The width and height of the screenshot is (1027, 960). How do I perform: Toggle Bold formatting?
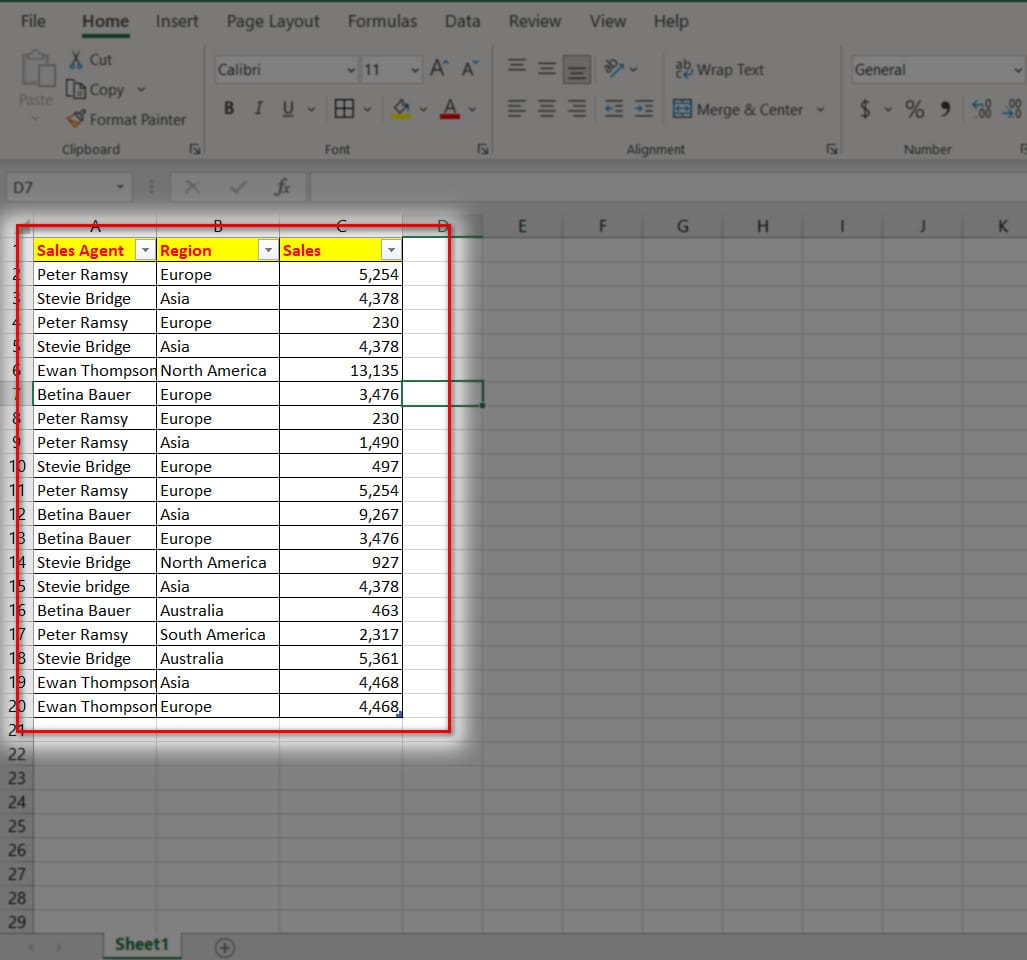[229, 109]
